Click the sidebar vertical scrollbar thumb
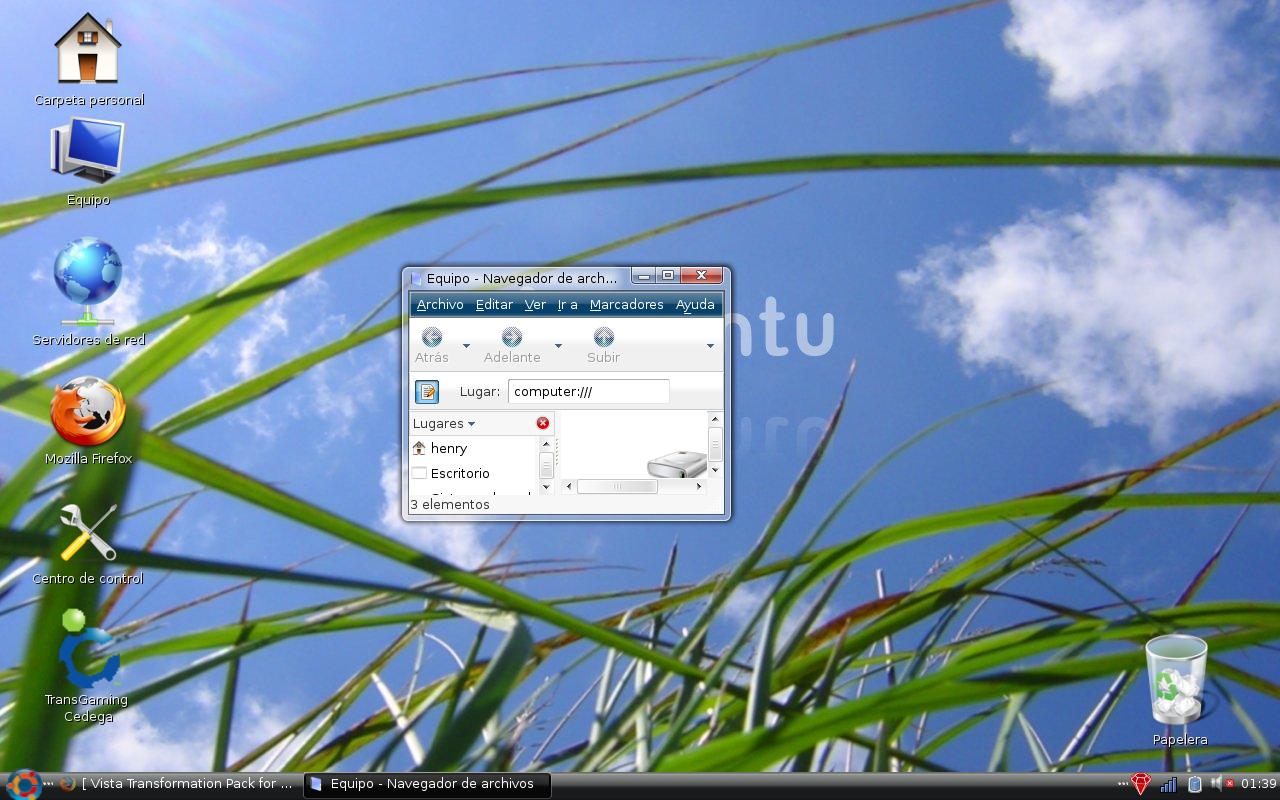Viewport: 1280px width, 800px height. point(546,465)
